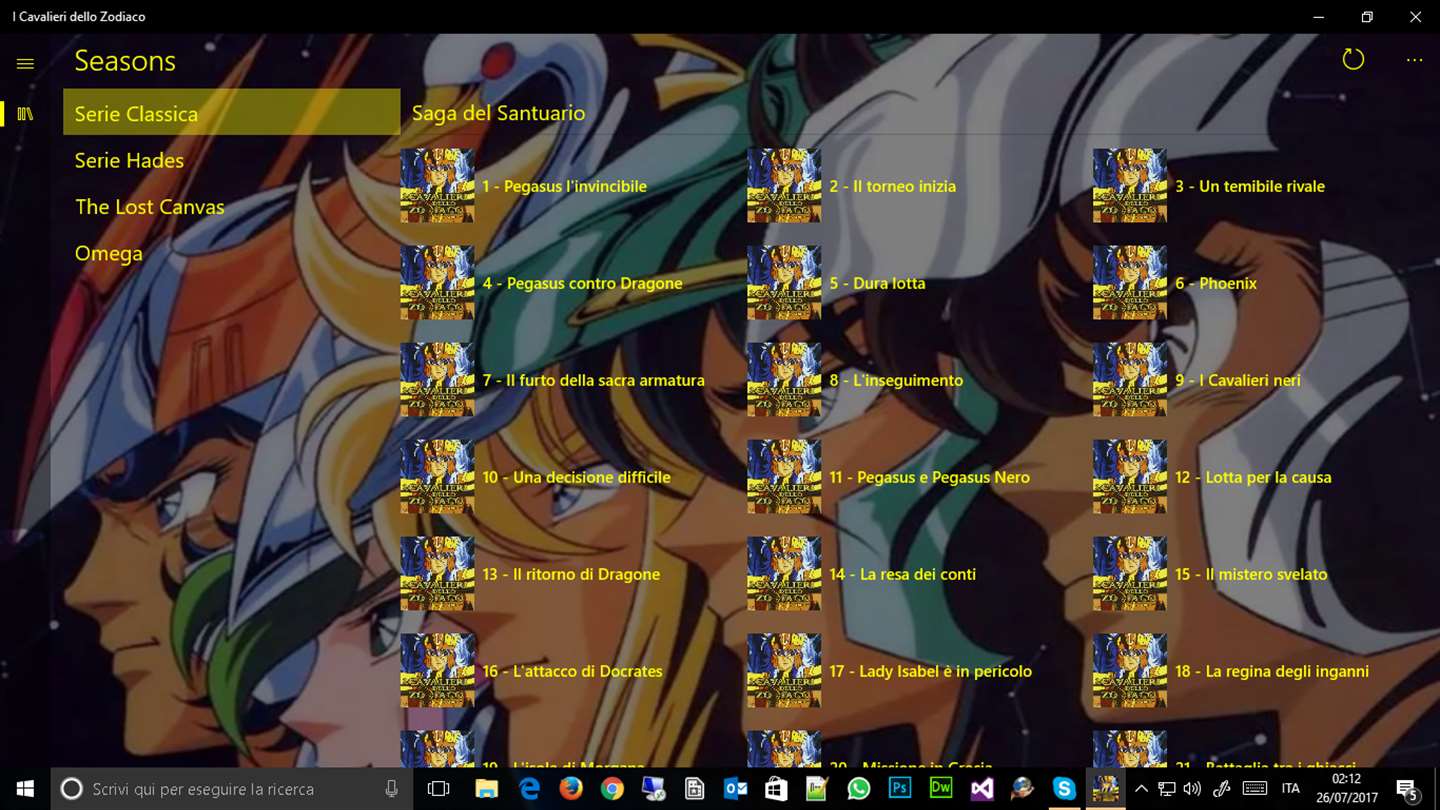Viewport: 1440px width, 810px height.
Task: Open episode 4 - Pegasus contro Dragone
Action: coord(582,283)
